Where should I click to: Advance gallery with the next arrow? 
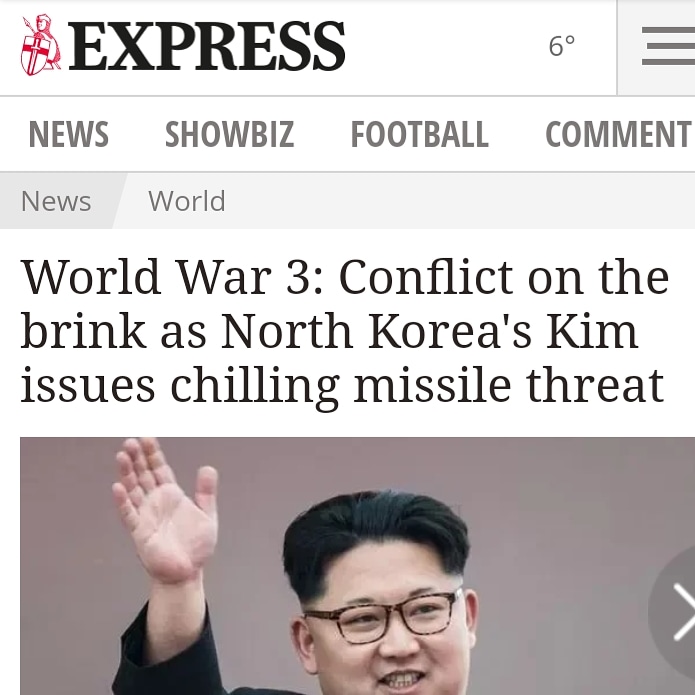pyautogui.click(x=677, y=612)
